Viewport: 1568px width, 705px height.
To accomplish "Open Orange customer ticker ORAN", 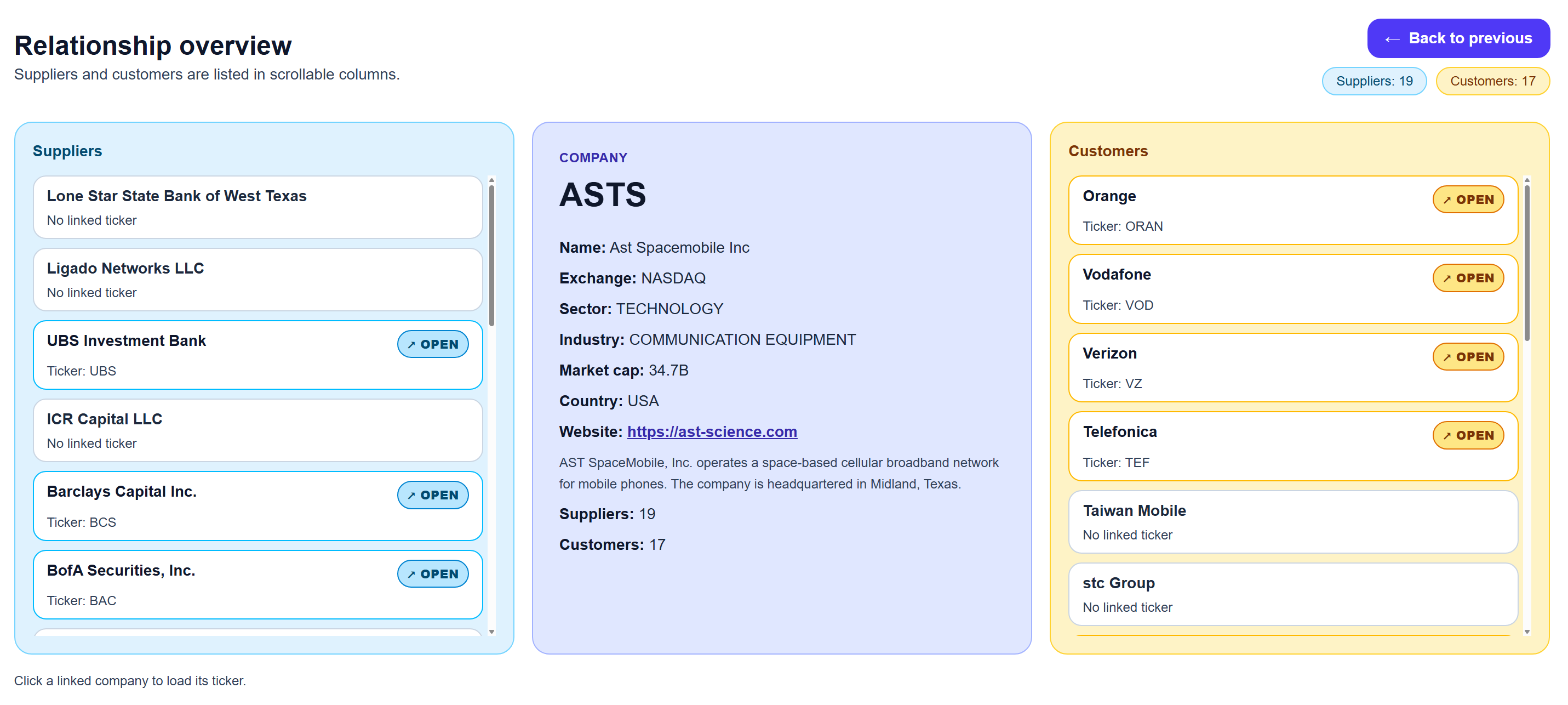I will coord(1467,199).
